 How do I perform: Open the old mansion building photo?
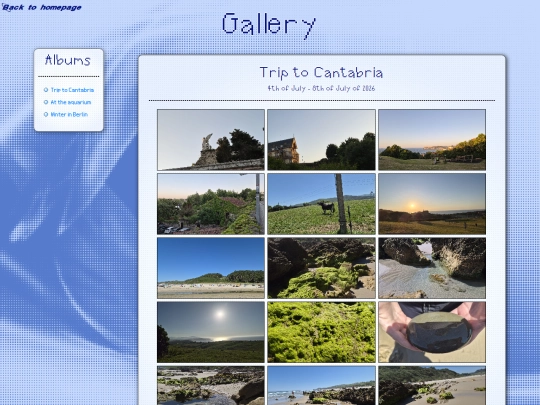click(321, 140)
